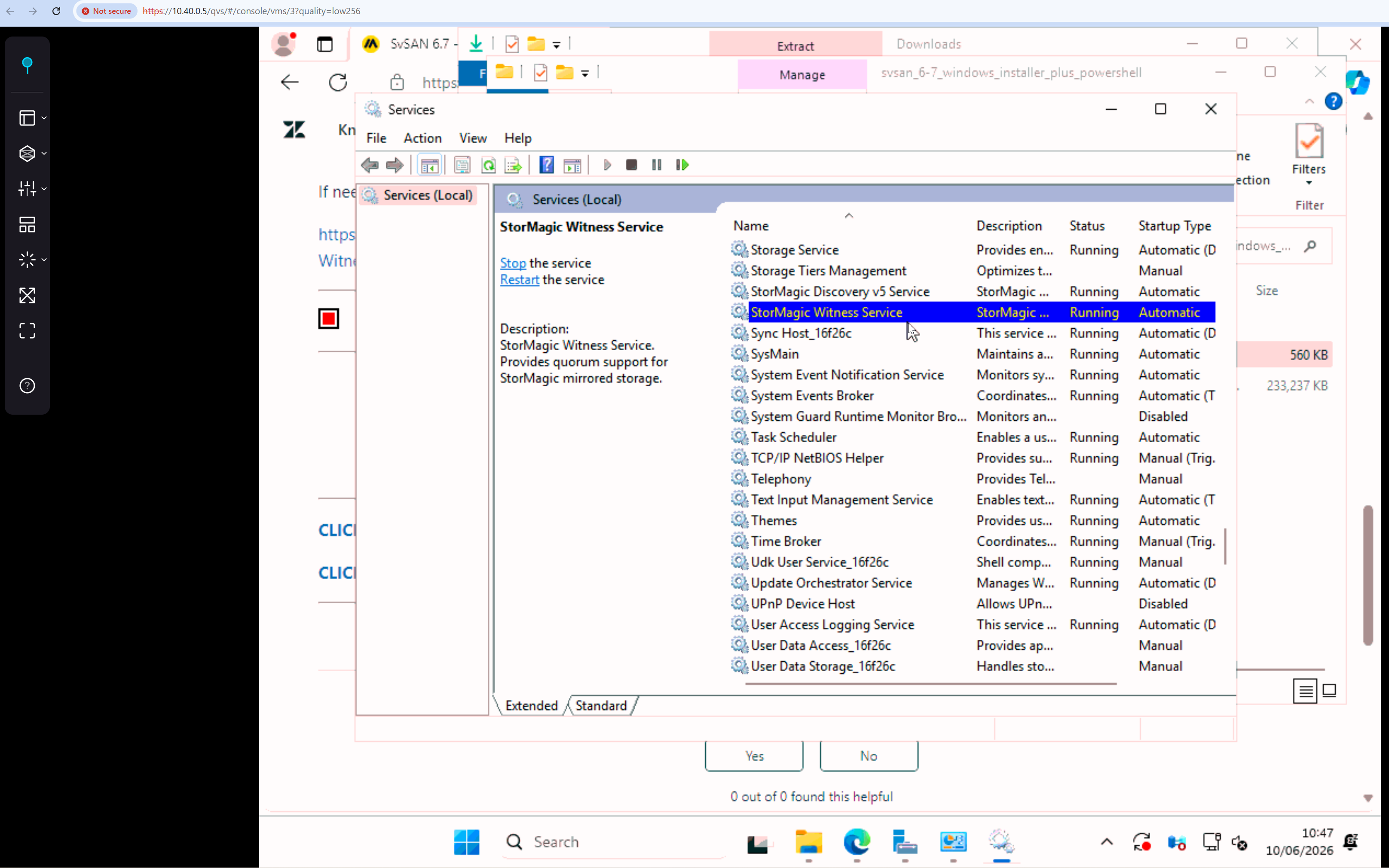Toggle Show/Hide Action Pane toolbar icon
1389x868 pixels.
tap(572, 165)
